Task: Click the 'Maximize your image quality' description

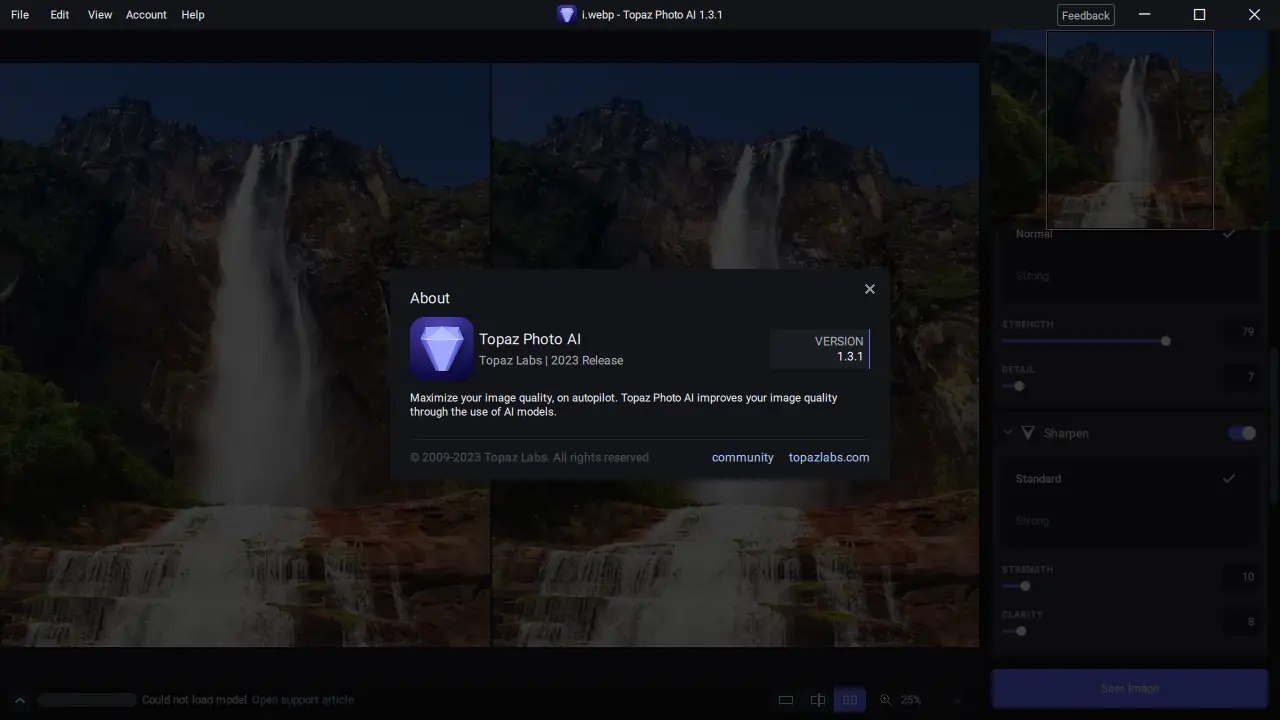Action: (624, 404)
